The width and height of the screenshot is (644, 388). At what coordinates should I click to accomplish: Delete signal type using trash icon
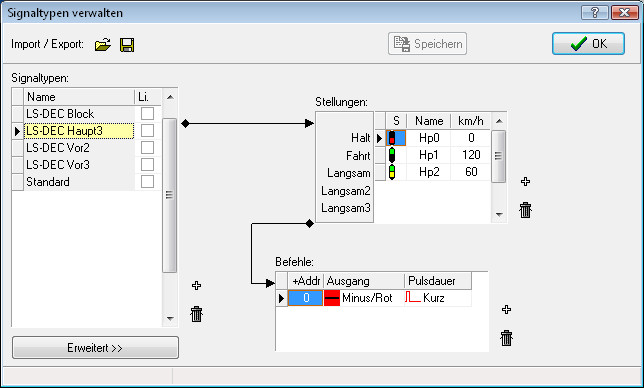[x=196, y=314]
